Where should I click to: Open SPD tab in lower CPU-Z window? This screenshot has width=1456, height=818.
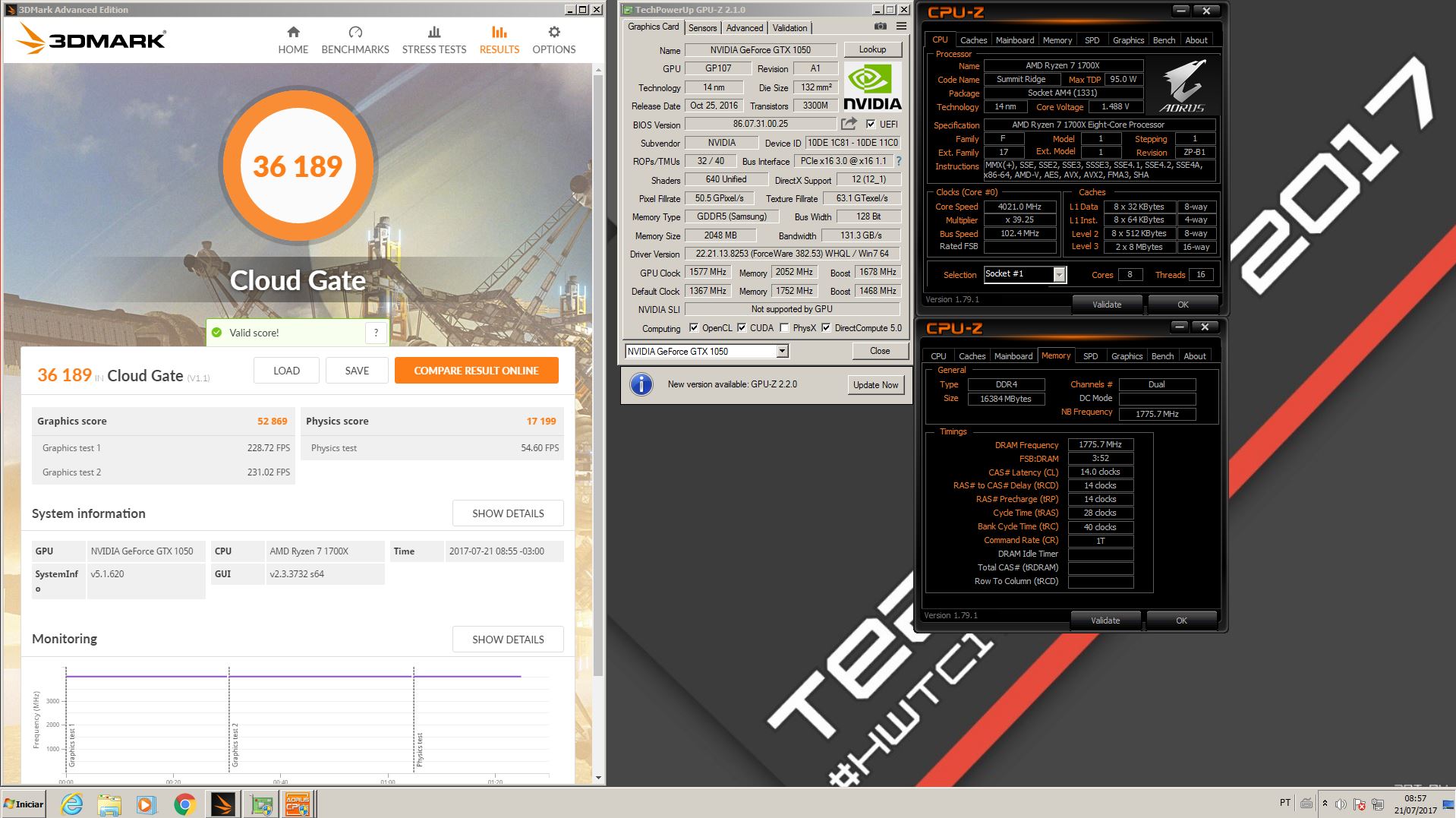1090,356
